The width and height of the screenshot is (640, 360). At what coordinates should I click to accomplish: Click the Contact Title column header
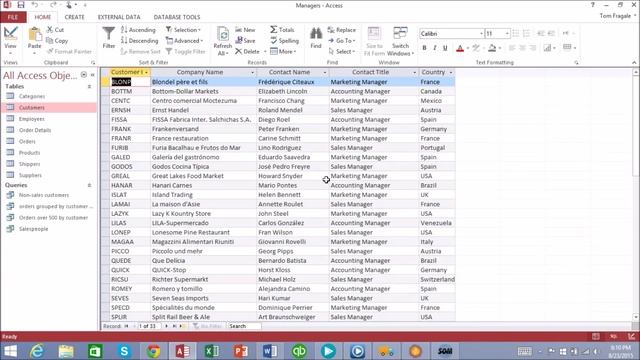(370, 72)
